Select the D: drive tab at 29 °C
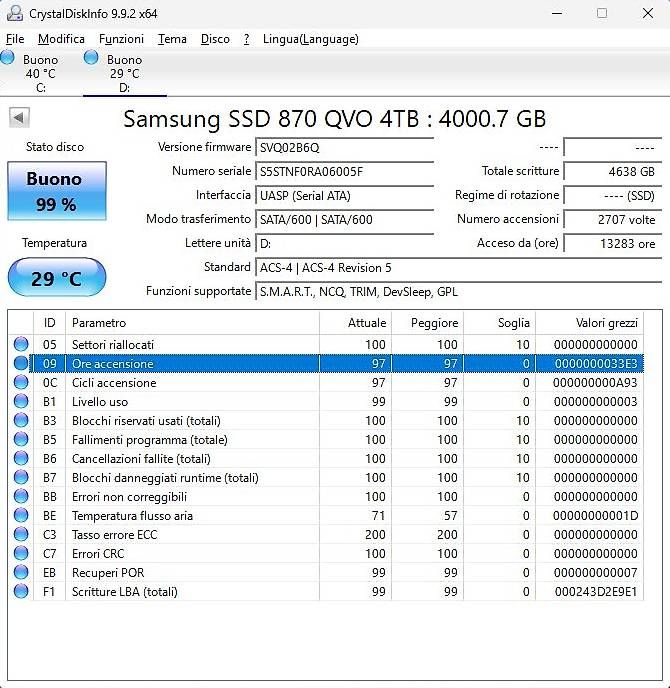The height and width of the screenshot is (688, 670). 125,73
